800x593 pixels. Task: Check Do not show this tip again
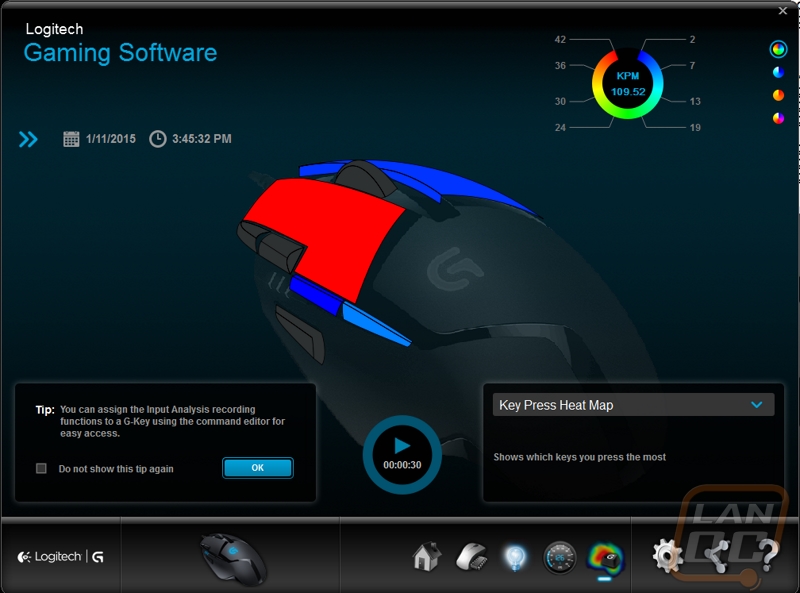41,468
